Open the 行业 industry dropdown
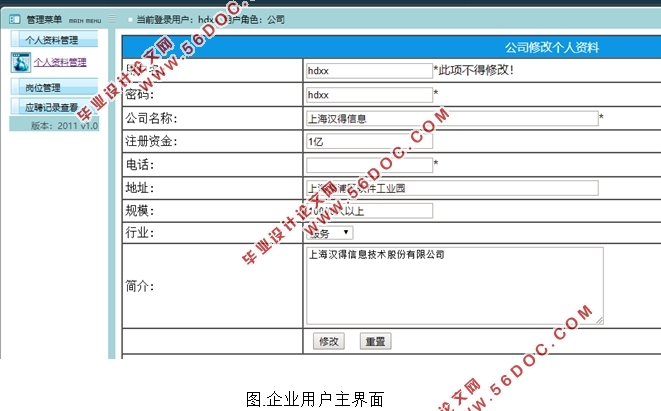 click(329, 233)
